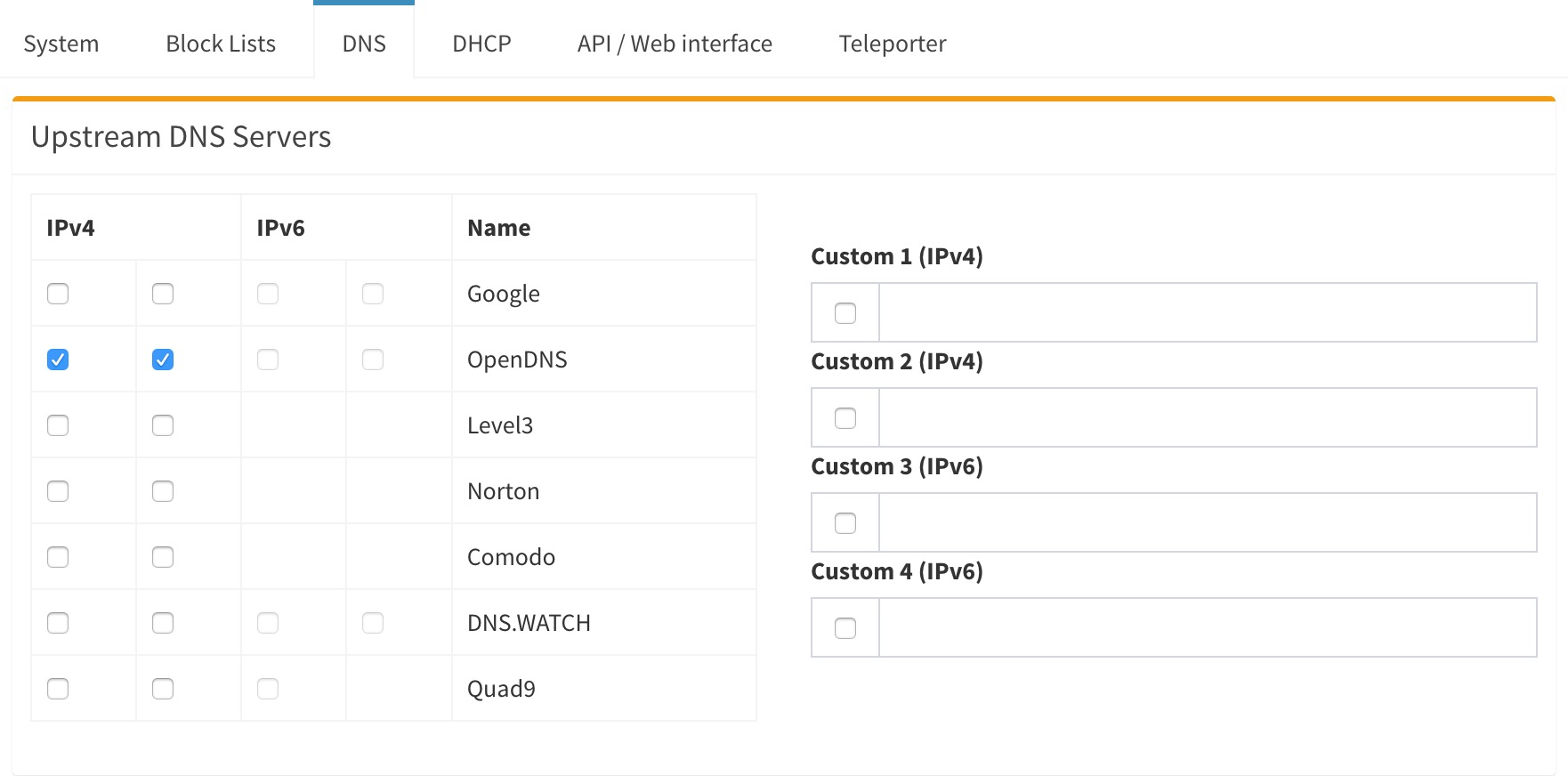Click the Custom 1 (IPv4) address field
The height and width of the screenshot is (776, 1568).
pyautogui.click(x=1207, y=312)
